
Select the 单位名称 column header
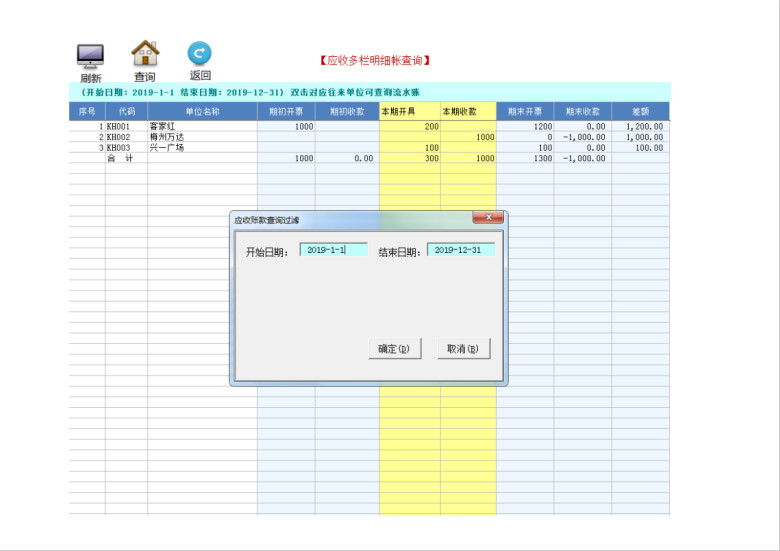coord(202,111)
